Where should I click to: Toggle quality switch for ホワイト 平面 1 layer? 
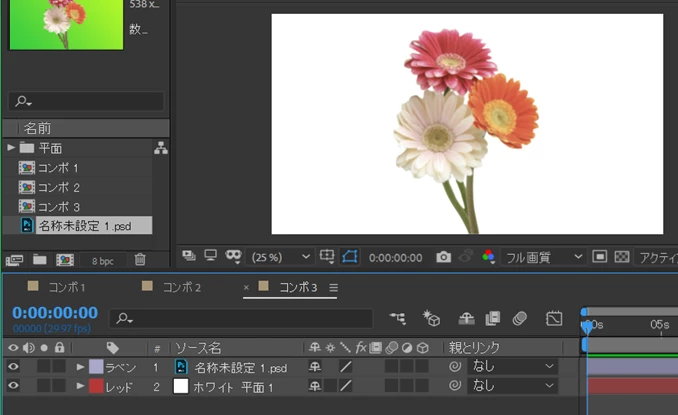[345, 386]
